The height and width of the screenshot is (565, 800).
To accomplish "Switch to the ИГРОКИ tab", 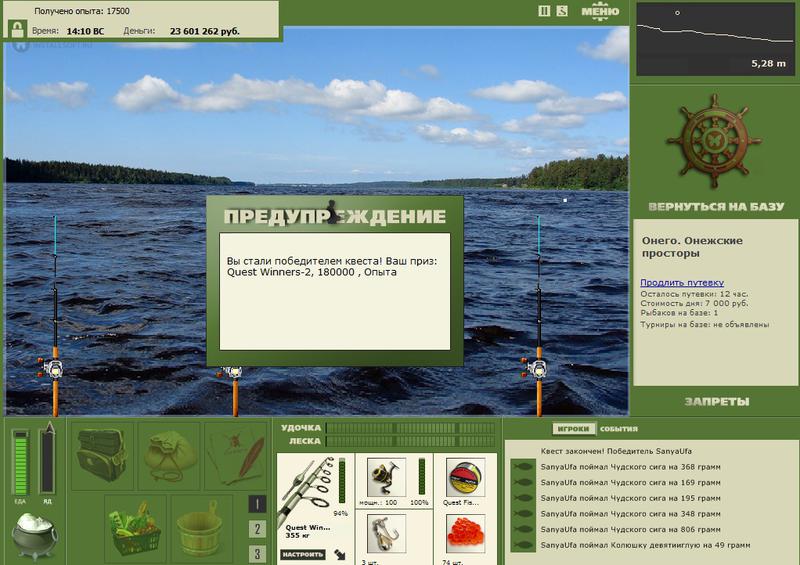I will click(x=573, y=429).
